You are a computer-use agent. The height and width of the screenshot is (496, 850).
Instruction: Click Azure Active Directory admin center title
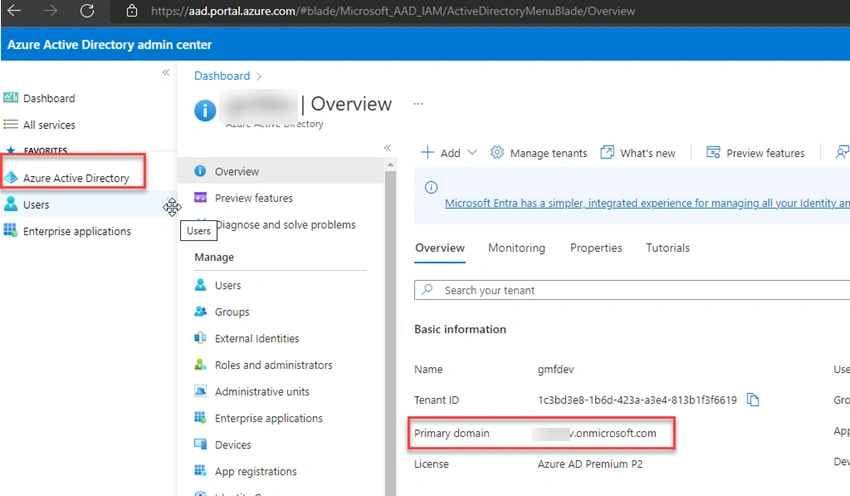click(110, 44)
